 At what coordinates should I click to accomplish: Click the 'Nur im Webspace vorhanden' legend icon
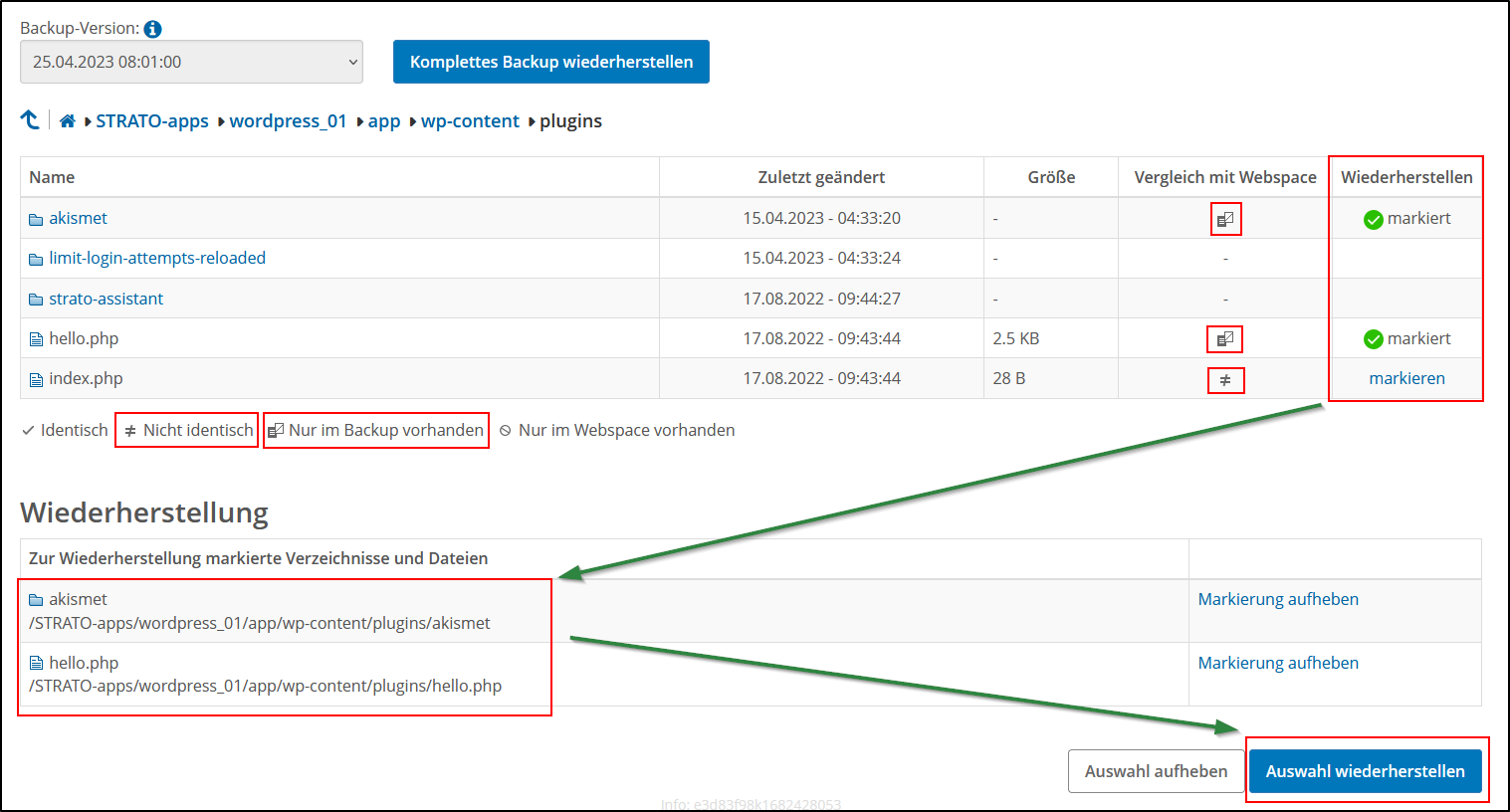coord(507,430)
